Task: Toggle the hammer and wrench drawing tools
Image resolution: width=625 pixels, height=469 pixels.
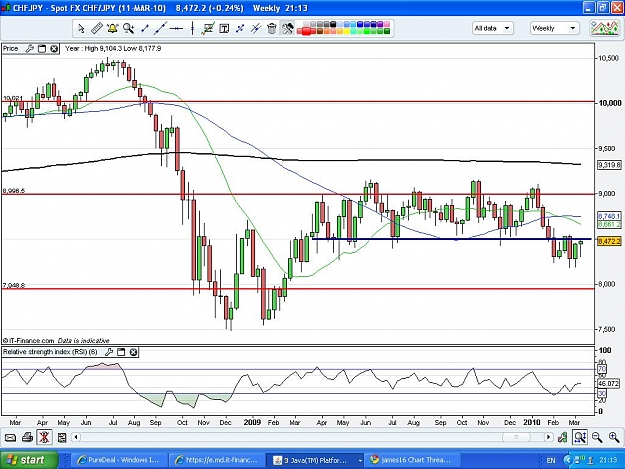Action: [x=287, y=28]
